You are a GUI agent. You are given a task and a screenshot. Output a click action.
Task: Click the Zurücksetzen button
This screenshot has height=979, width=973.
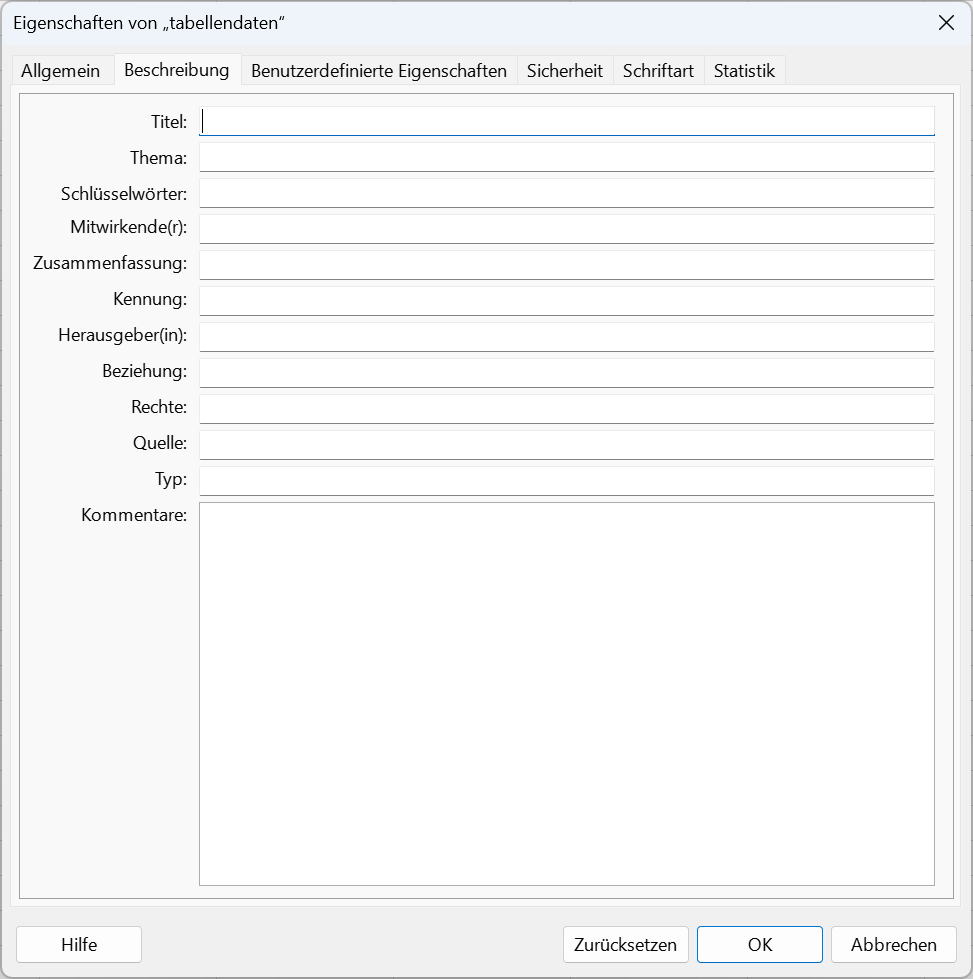click(626, 945)
